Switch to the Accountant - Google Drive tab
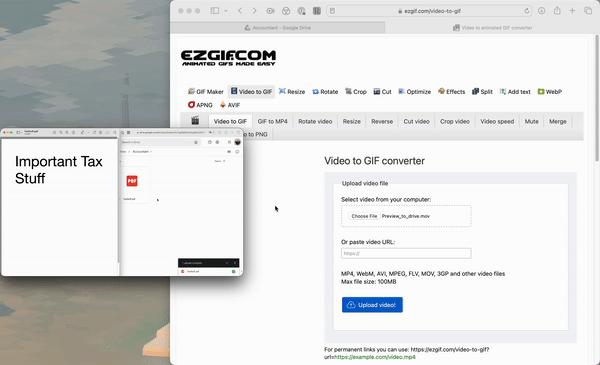Image resolution: width=600 pixels, height=365 pixels. tap(278, 28)
